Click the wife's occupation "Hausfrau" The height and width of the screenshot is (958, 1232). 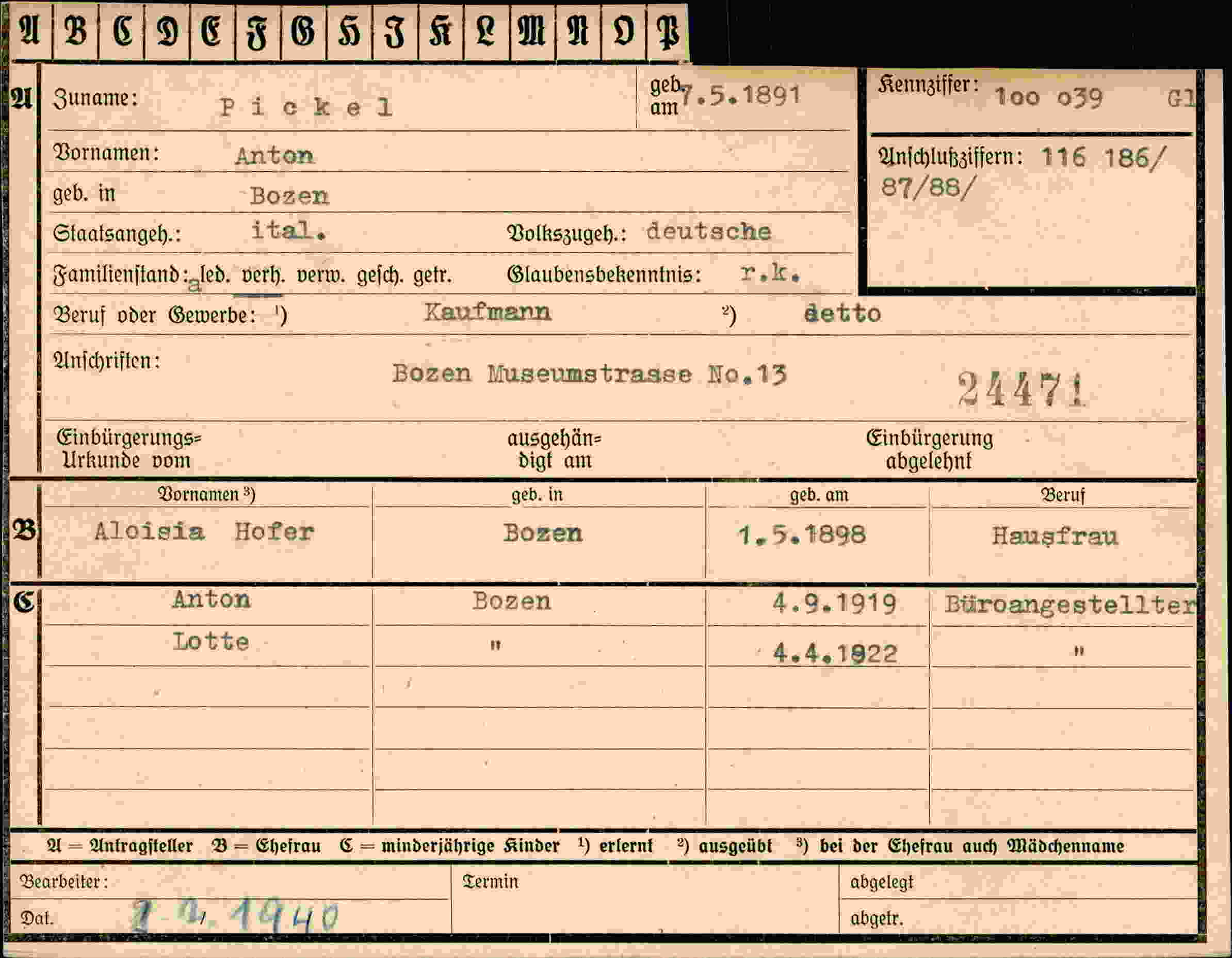click(1055, 536)
